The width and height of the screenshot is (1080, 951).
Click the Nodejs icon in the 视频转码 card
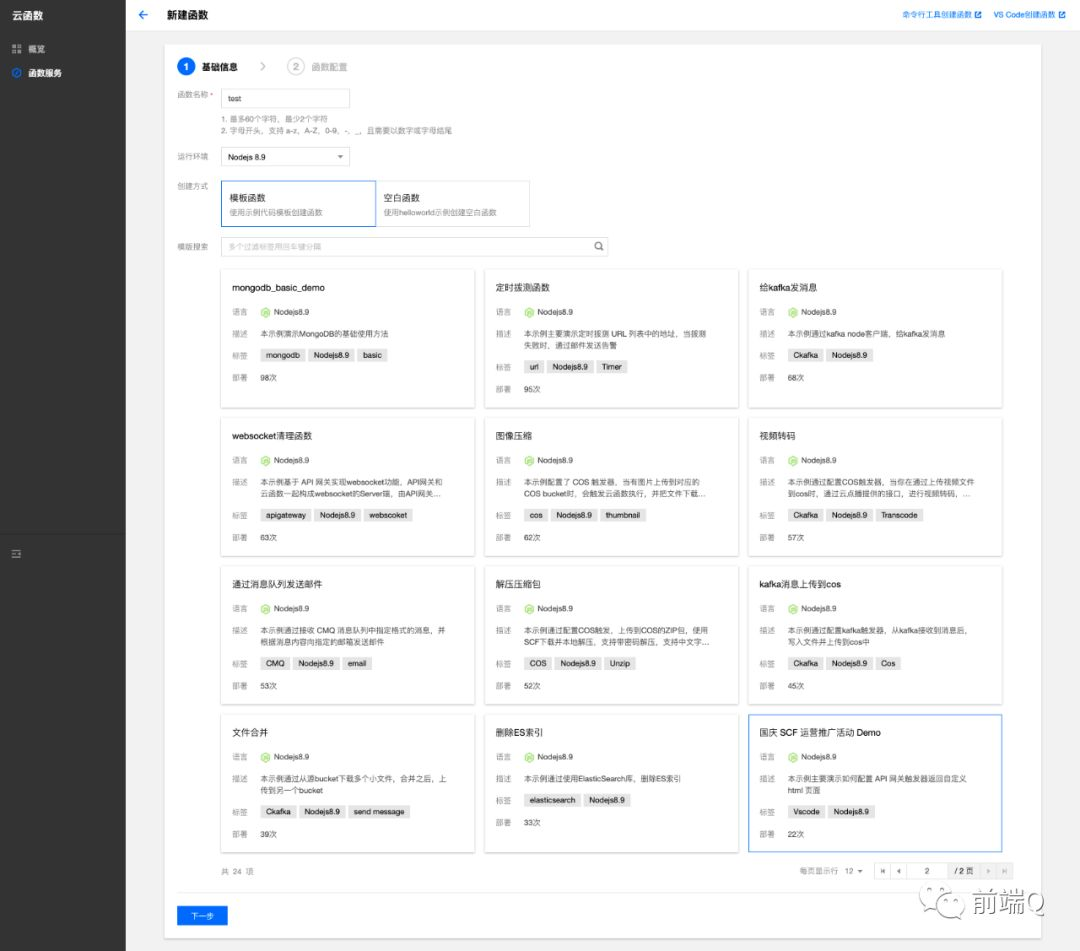click(x=793, y=461)
